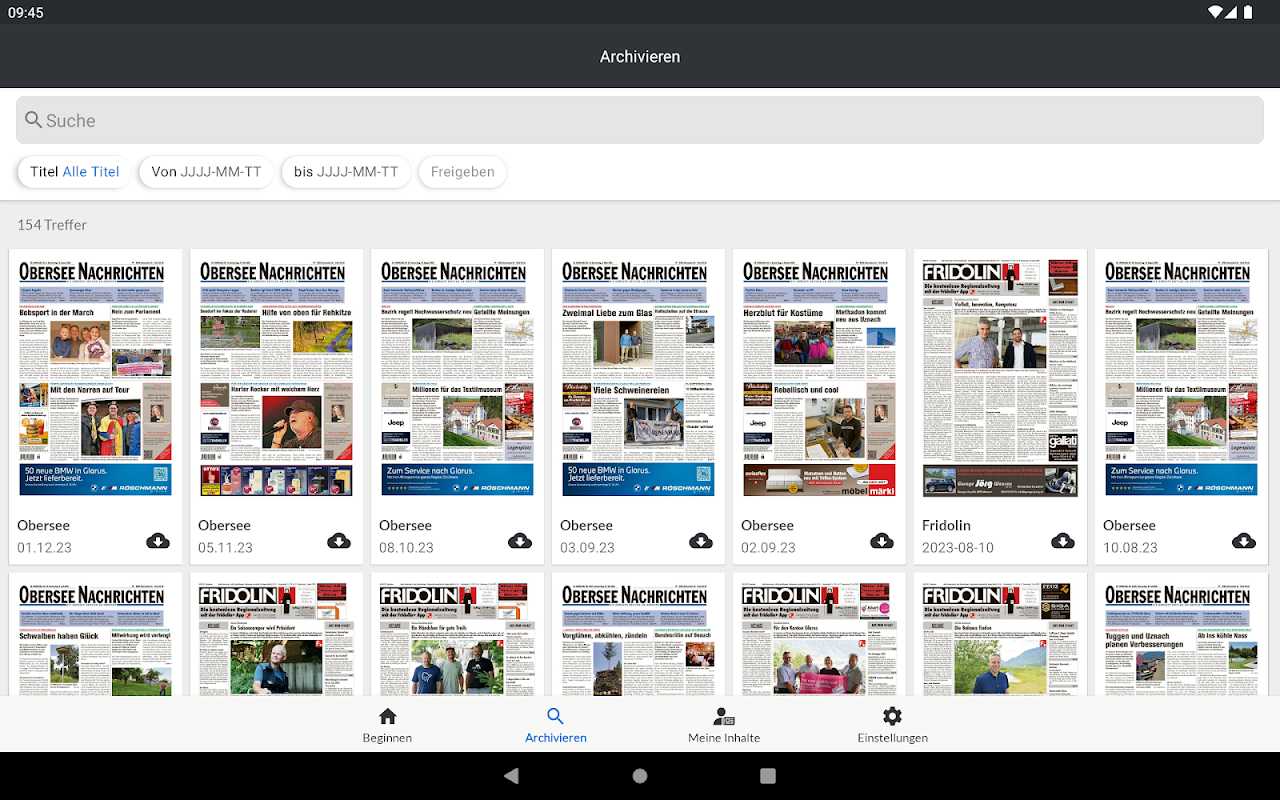
Task: Download the Obersee issue dated 02.09.23
Action: tap(882, 541)
